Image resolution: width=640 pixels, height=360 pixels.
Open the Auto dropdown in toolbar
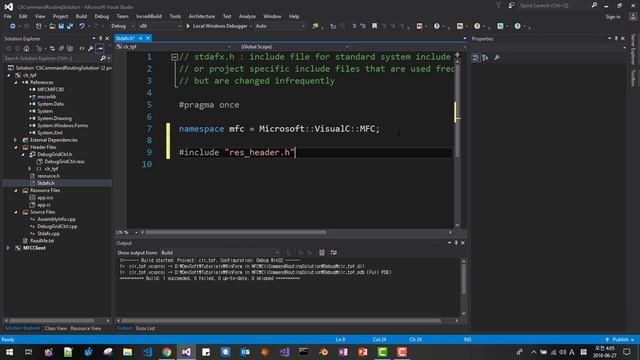click(x=280, y=26)
